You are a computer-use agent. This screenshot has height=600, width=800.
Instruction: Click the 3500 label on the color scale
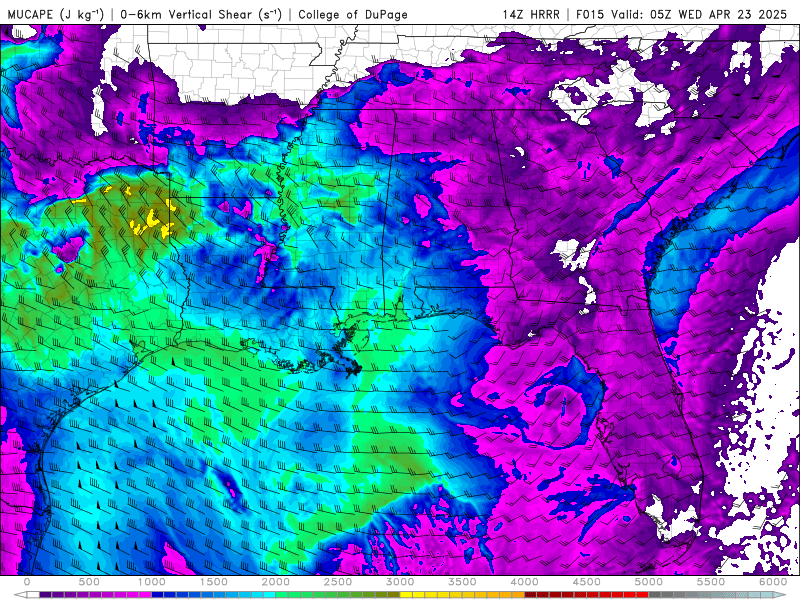pos(462,582)
